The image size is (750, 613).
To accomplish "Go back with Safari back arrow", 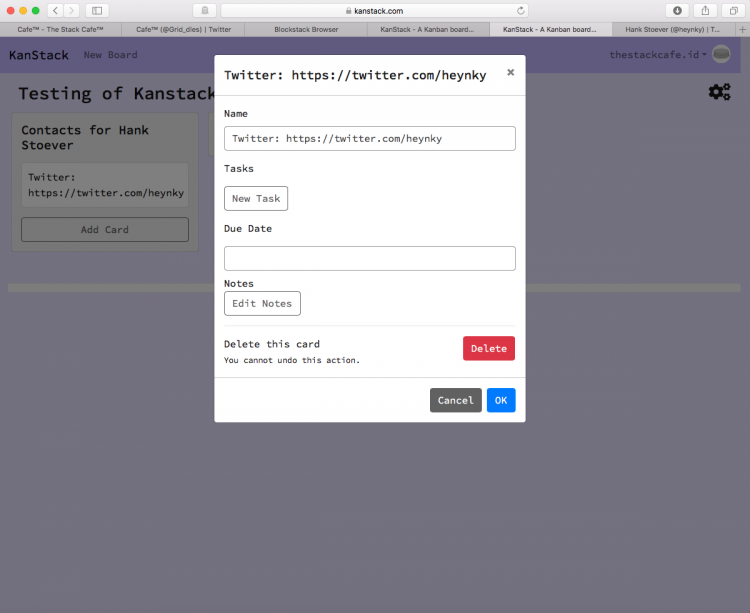I will (x=55, y=11).
